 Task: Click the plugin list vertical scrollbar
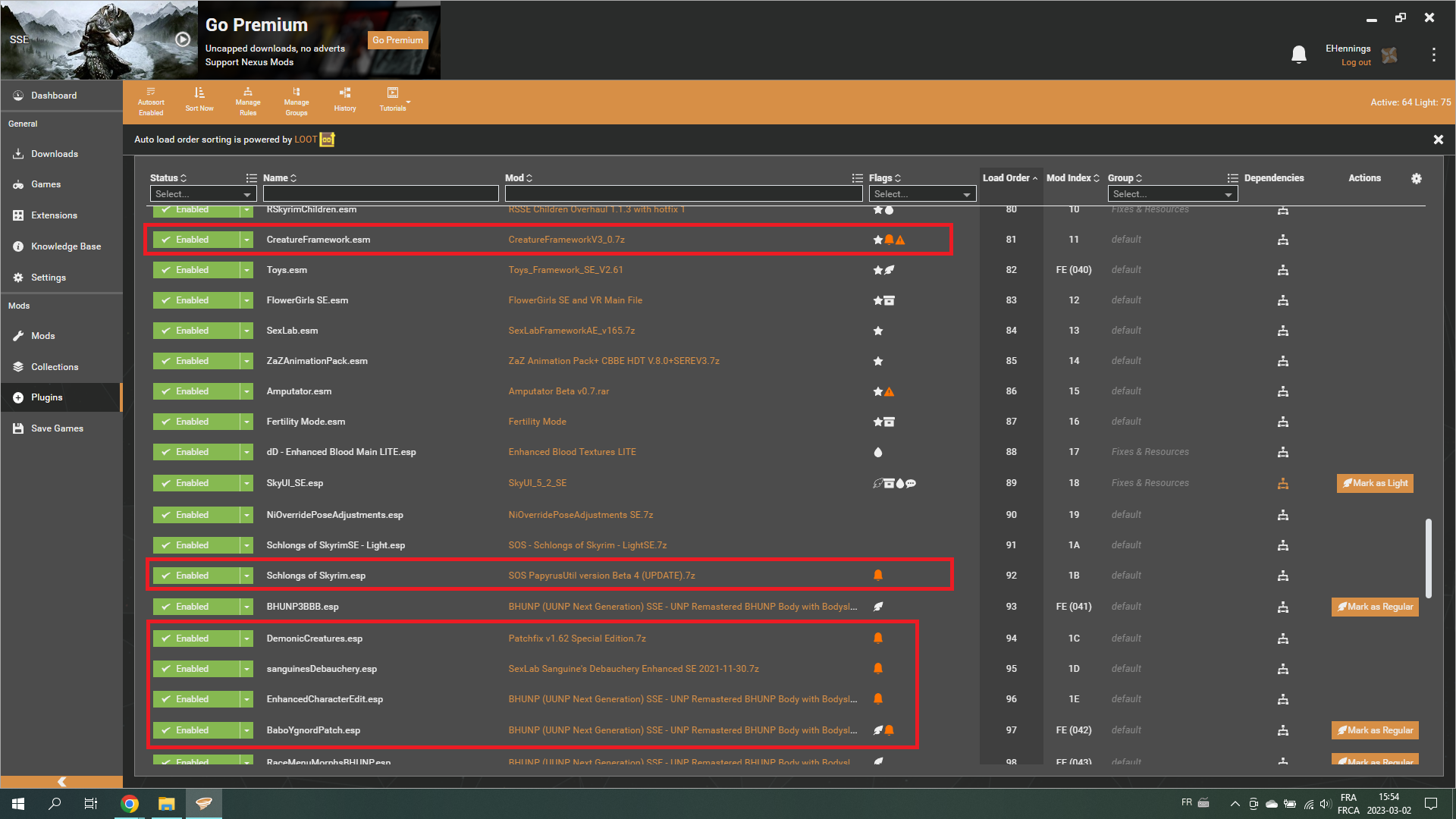pos(1428,558)
